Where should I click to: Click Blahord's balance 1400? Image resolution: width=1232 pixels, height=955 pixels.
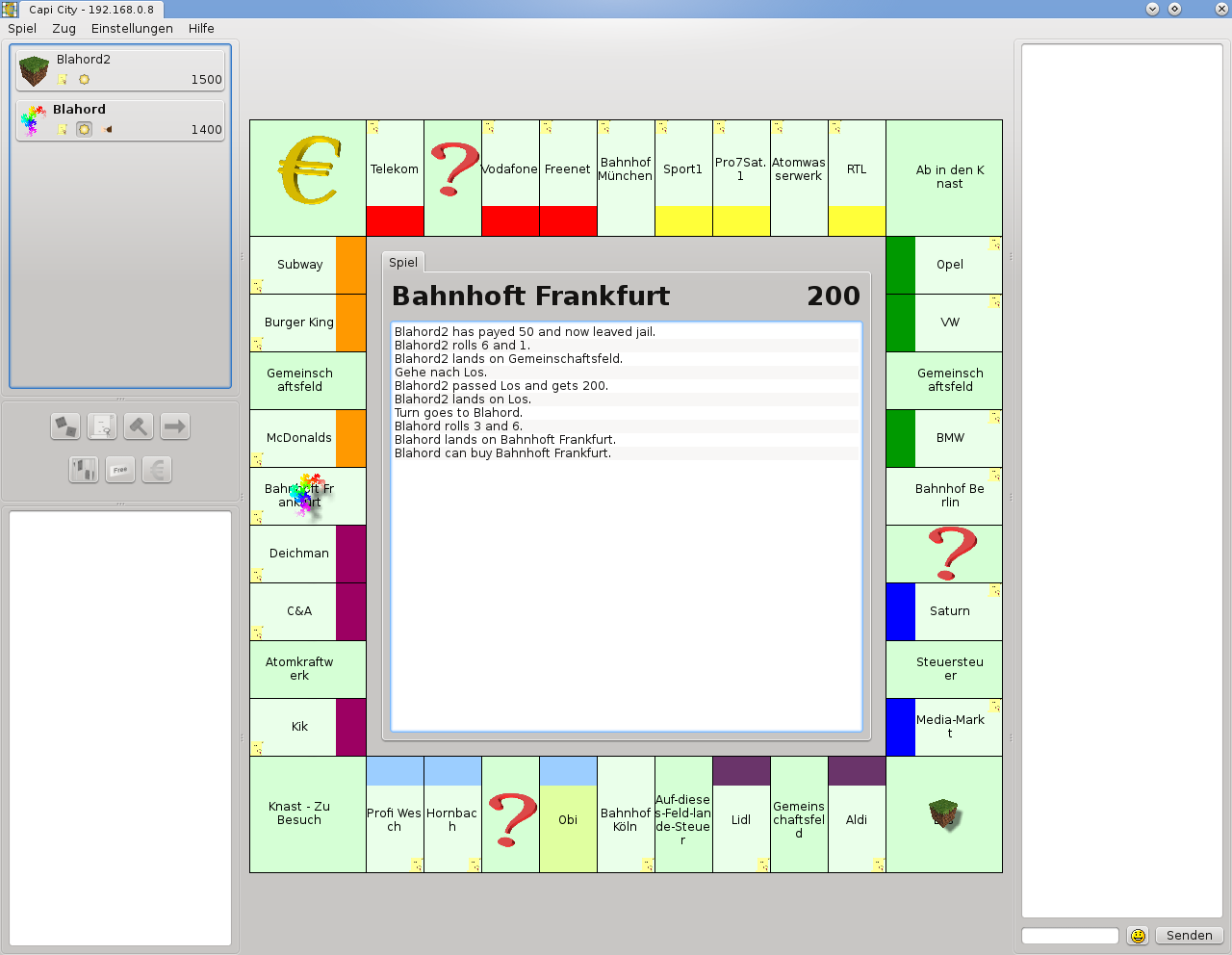[x=206, y=129]
